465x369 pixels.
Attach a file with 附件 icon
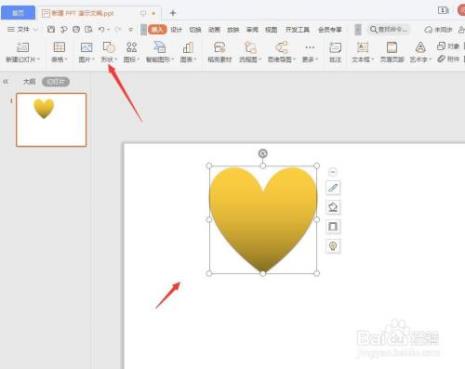pos(448,59)
